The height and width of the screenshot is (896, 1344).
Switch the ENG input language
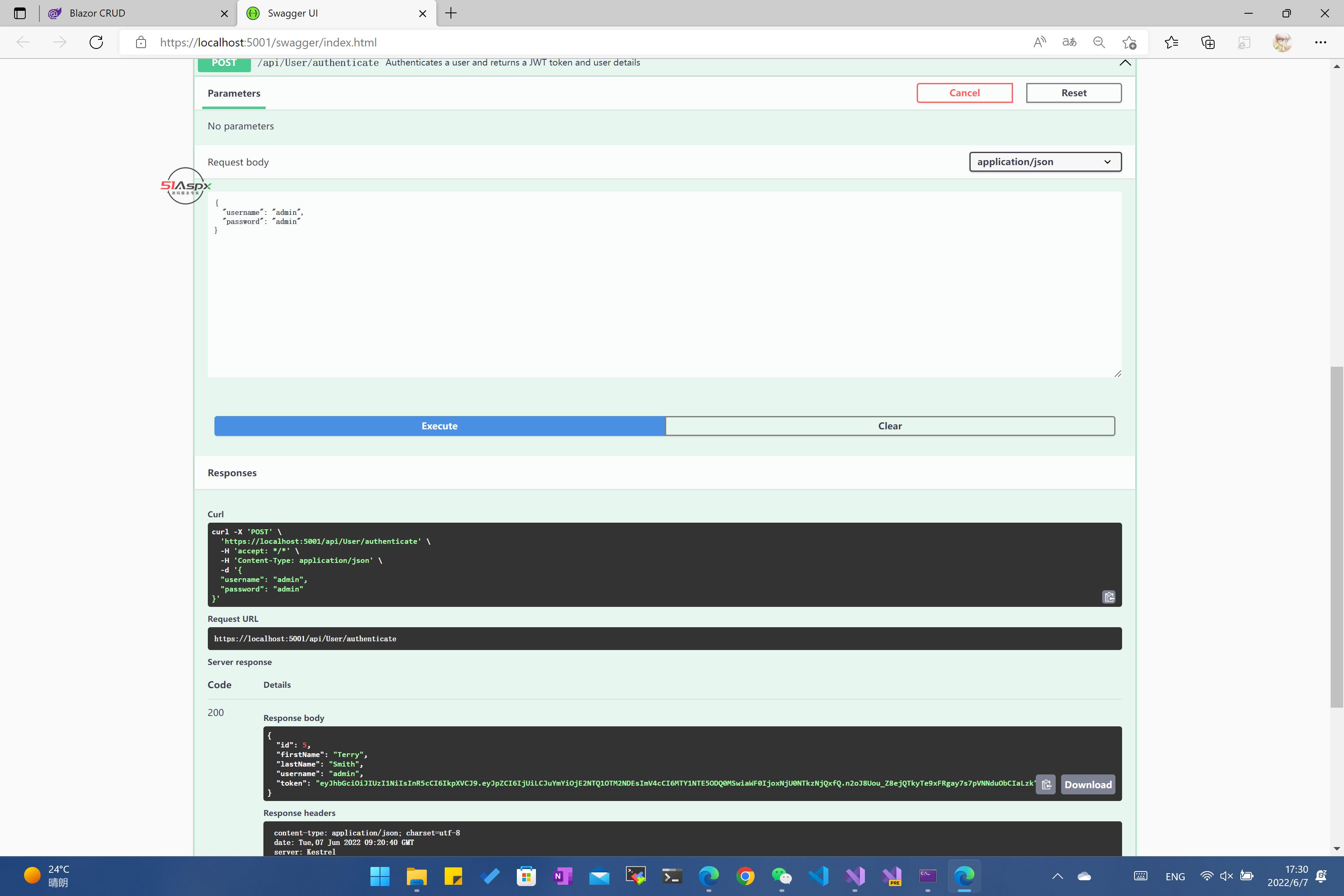(1175, 876)
